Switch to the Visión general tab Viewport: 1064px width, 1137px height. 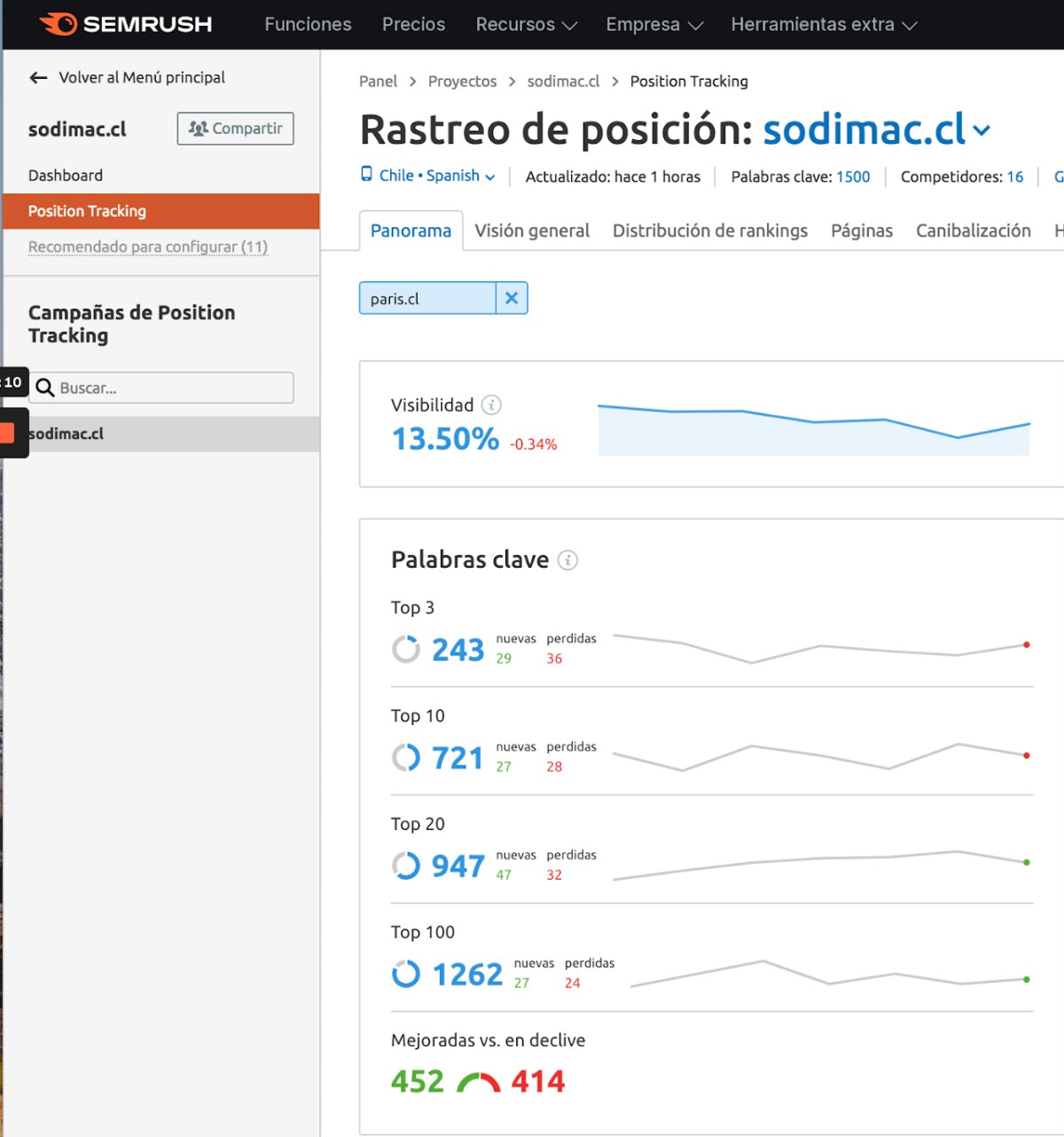532,231
